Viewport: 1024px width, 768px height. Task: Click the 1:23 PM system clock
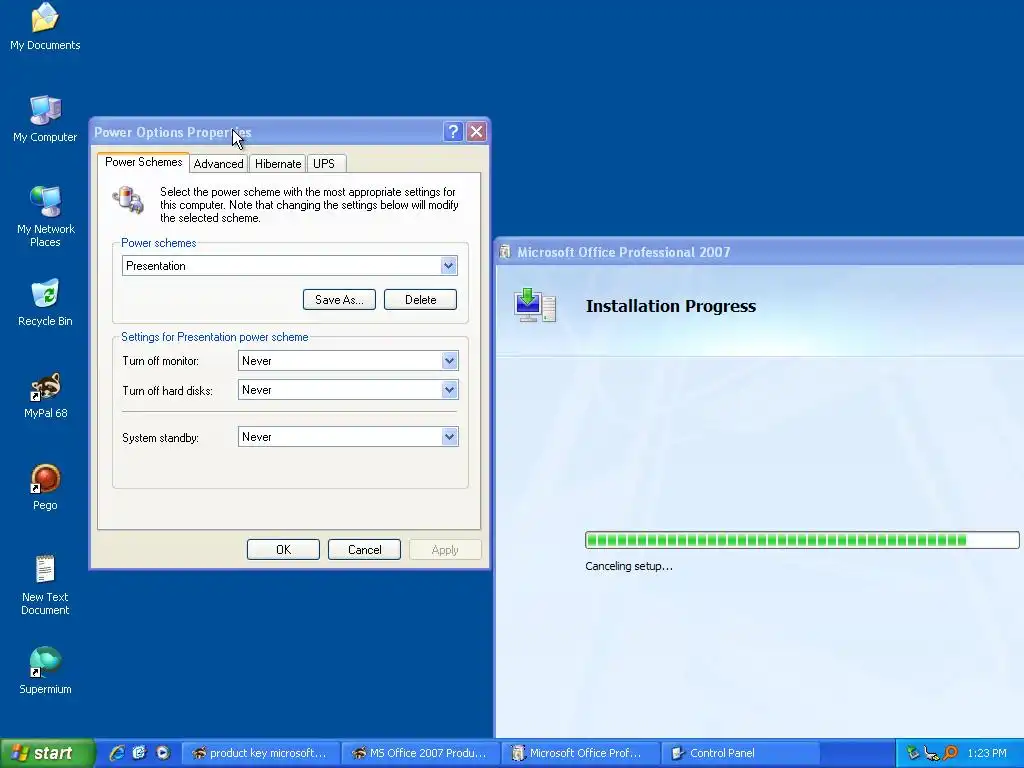[x=987, y=753]
